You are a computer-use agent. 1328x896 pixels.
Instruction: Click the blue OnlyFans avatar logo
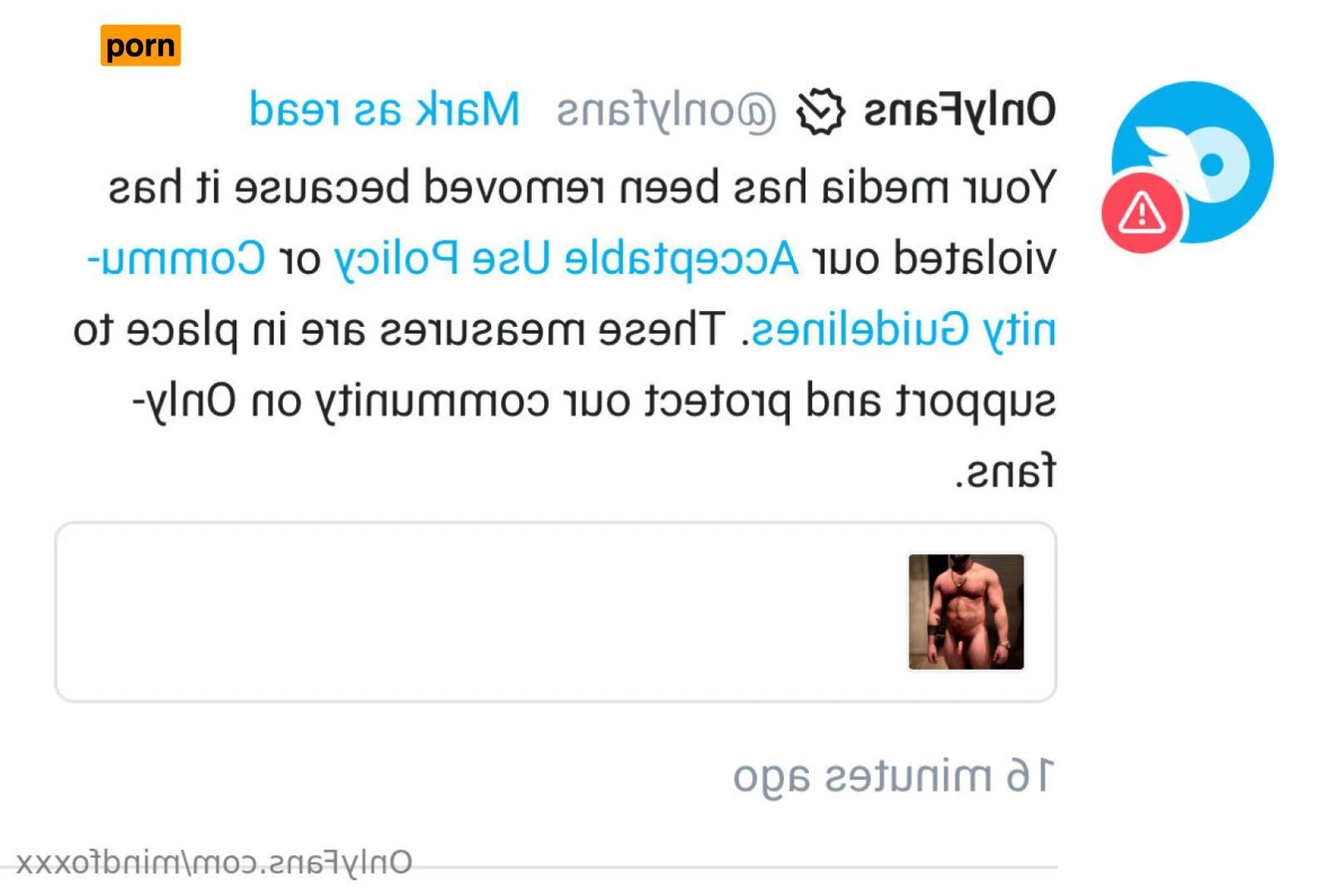(1192, 162)
